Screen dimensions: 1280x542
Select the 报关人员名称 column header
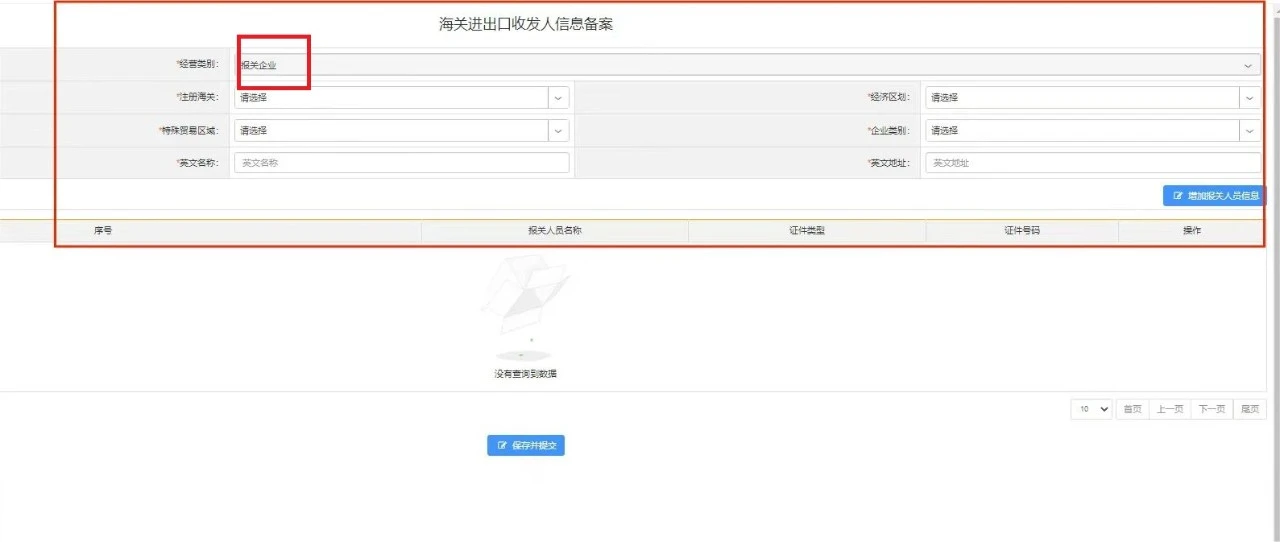tap(555, 231)
